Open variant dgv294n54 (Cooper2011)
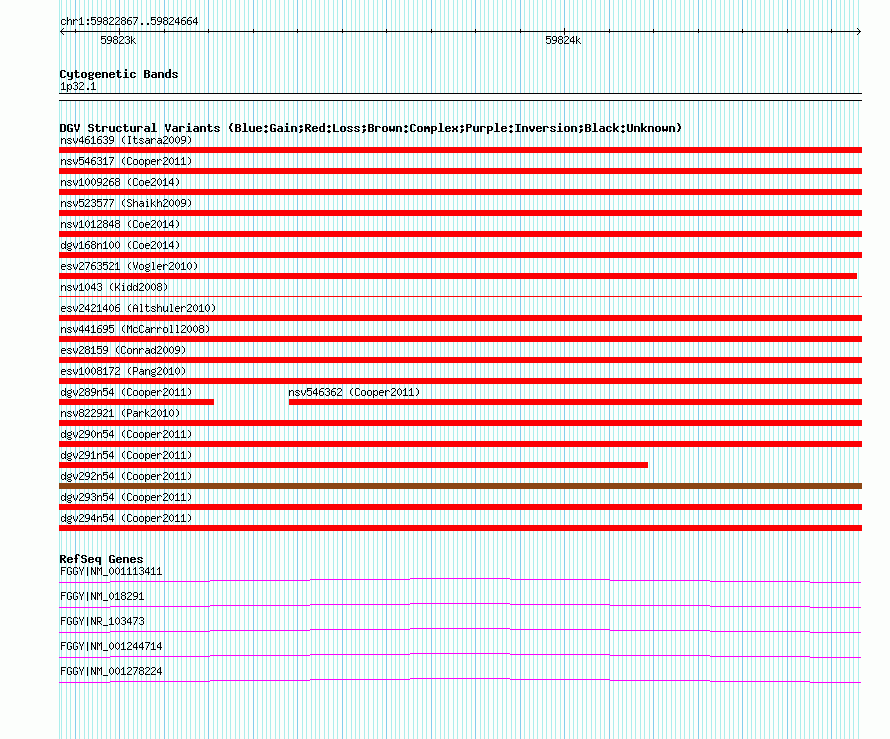Image resolution: width=890 pixels, height=739 pixels. click(x=126, y=518)
